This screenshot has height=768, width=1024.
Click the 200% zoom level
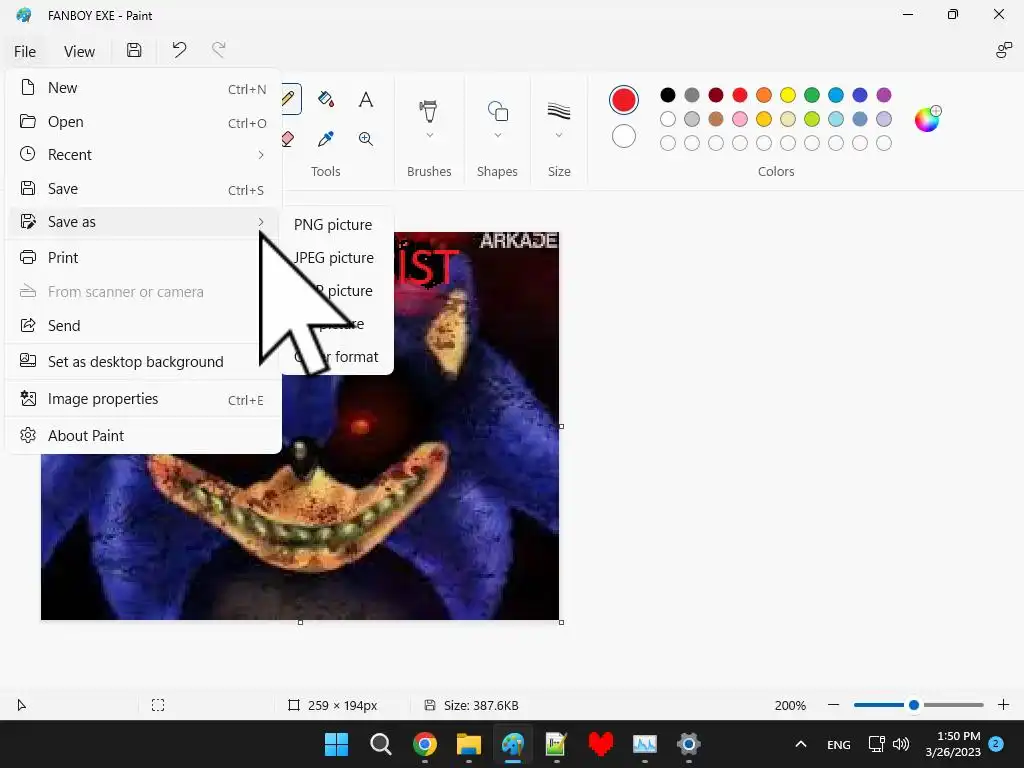[790, 705]
